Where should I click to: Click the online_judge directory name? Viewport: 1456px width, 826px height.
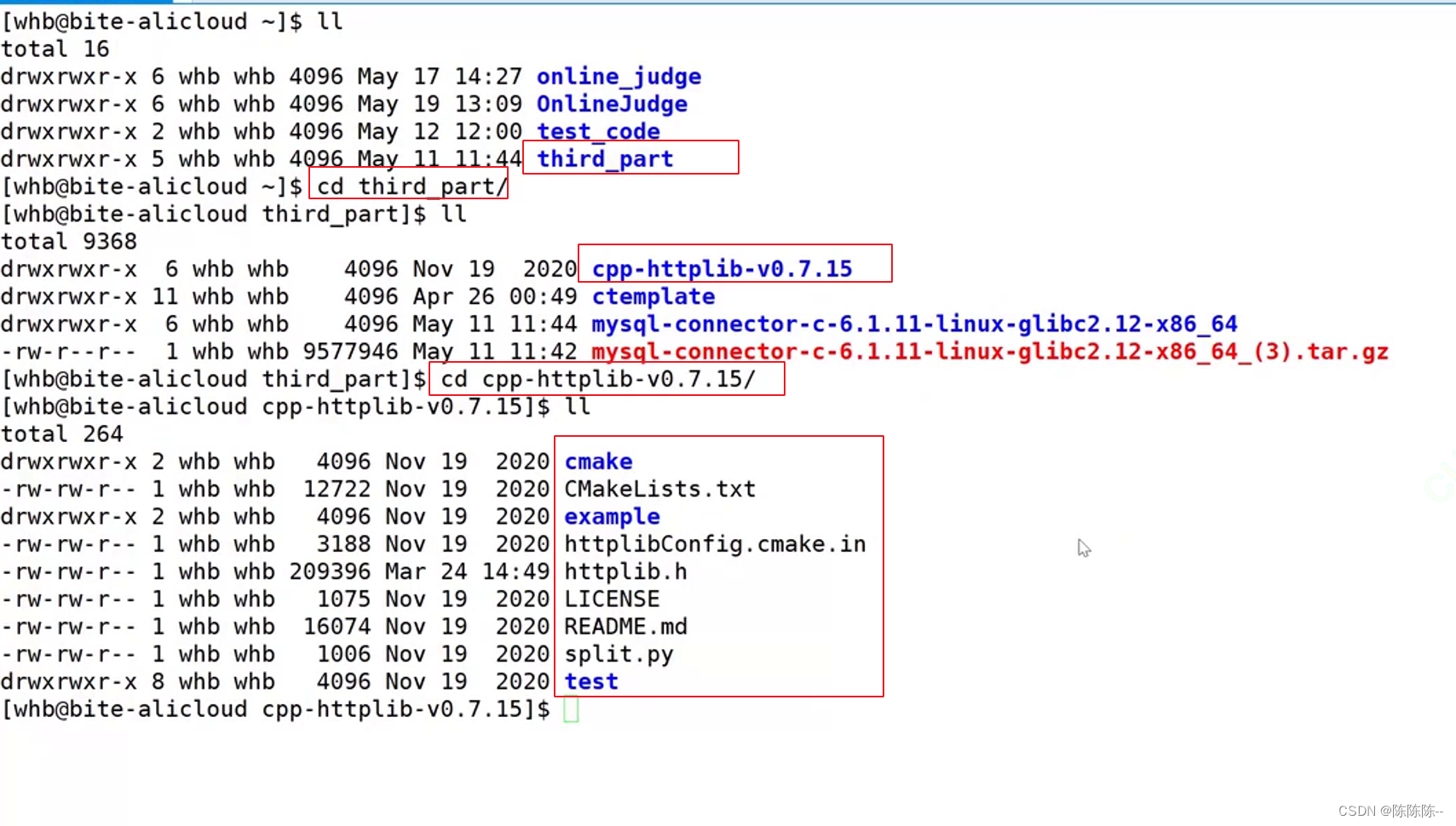click(x=619, y=77)
